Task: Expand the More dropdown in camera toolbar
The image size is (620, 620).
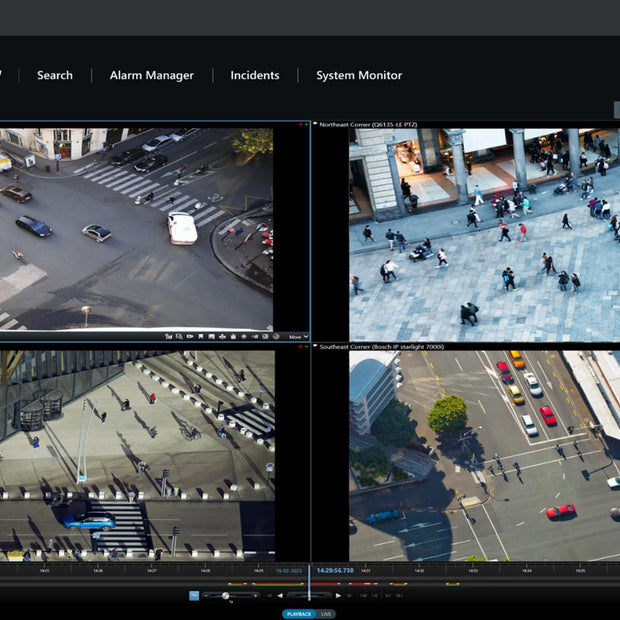Action: click(x=299, y=337)
